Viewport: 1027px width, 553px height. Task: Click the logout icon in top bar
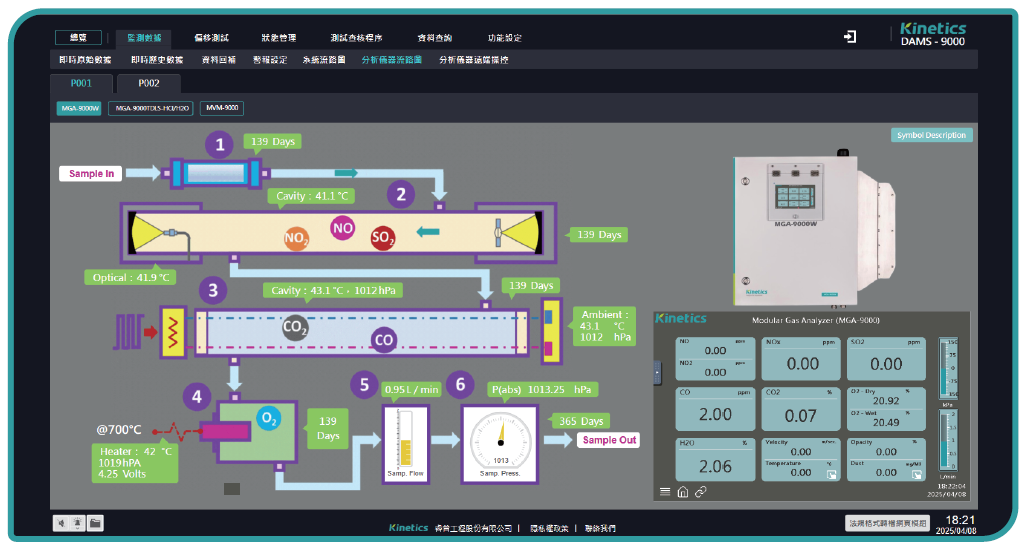tap(850, 37)
